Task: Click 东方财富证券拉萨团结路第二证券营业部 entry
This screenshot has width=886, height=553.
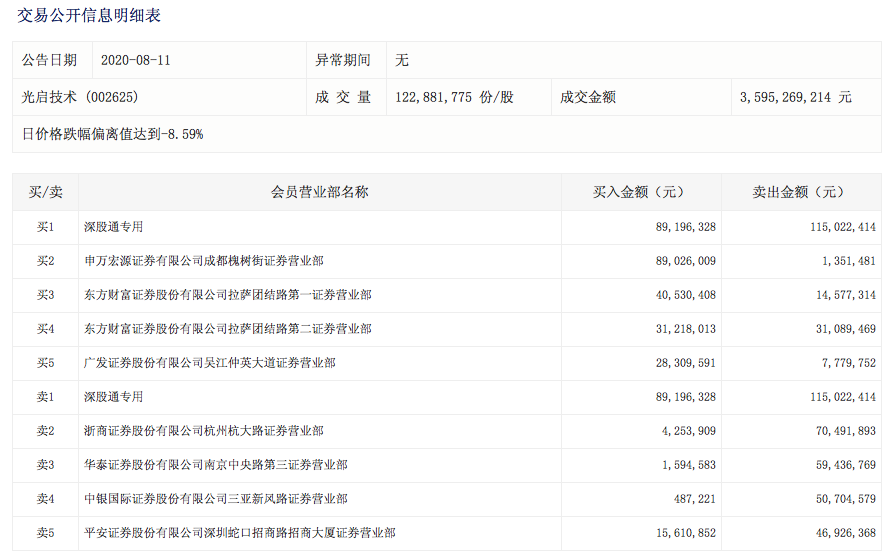Action: click(228, 329)
